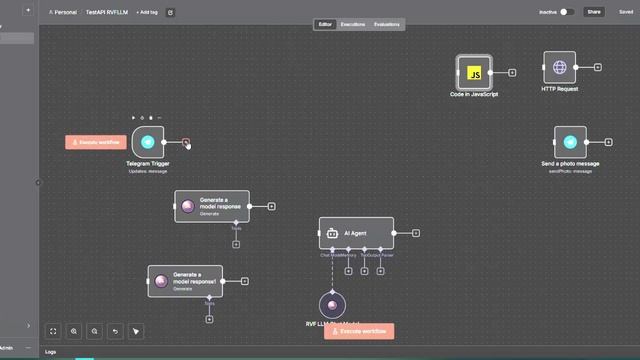Add tool under Generate a model response1

point(209,319)
